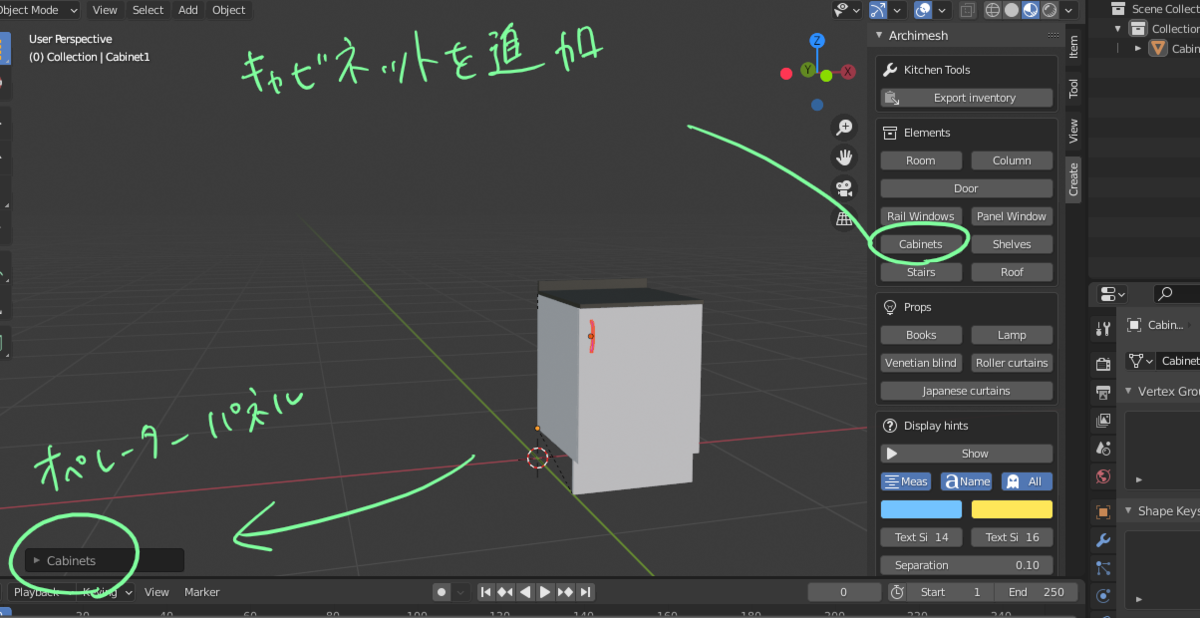The height and width of the screenshot is (618, 1200).
Task: Toggle viewport gizmos display
Action: [879, 10]
